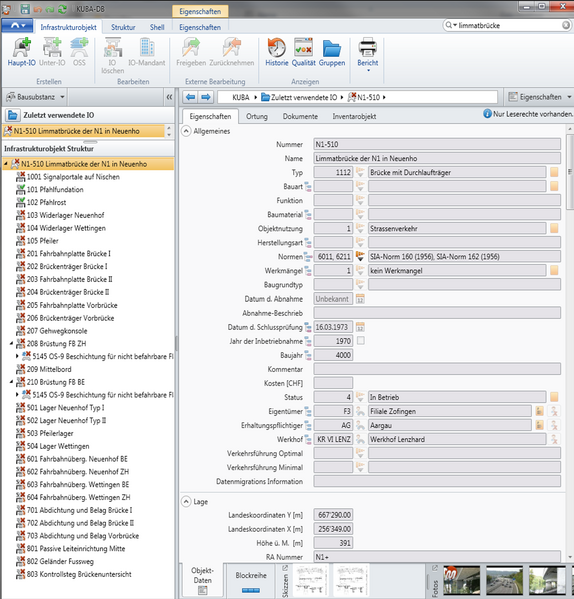The height and width of the screenshot is (599, 574).
Task: Open the Bausubstanz dropdown
Action: coord(35,97)
